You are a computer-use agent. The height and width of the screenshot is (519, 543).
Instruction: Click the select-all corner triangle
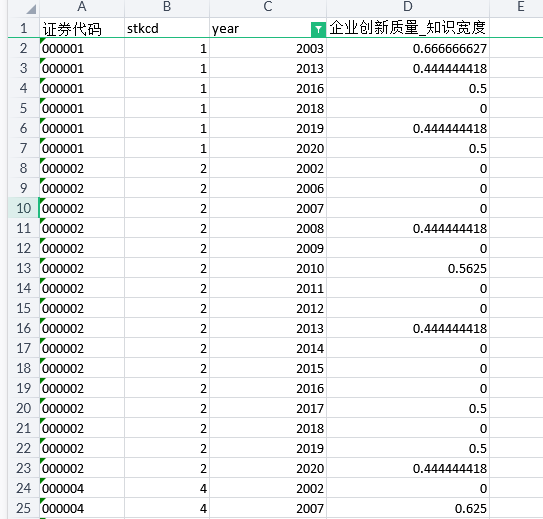coord(31,9)
